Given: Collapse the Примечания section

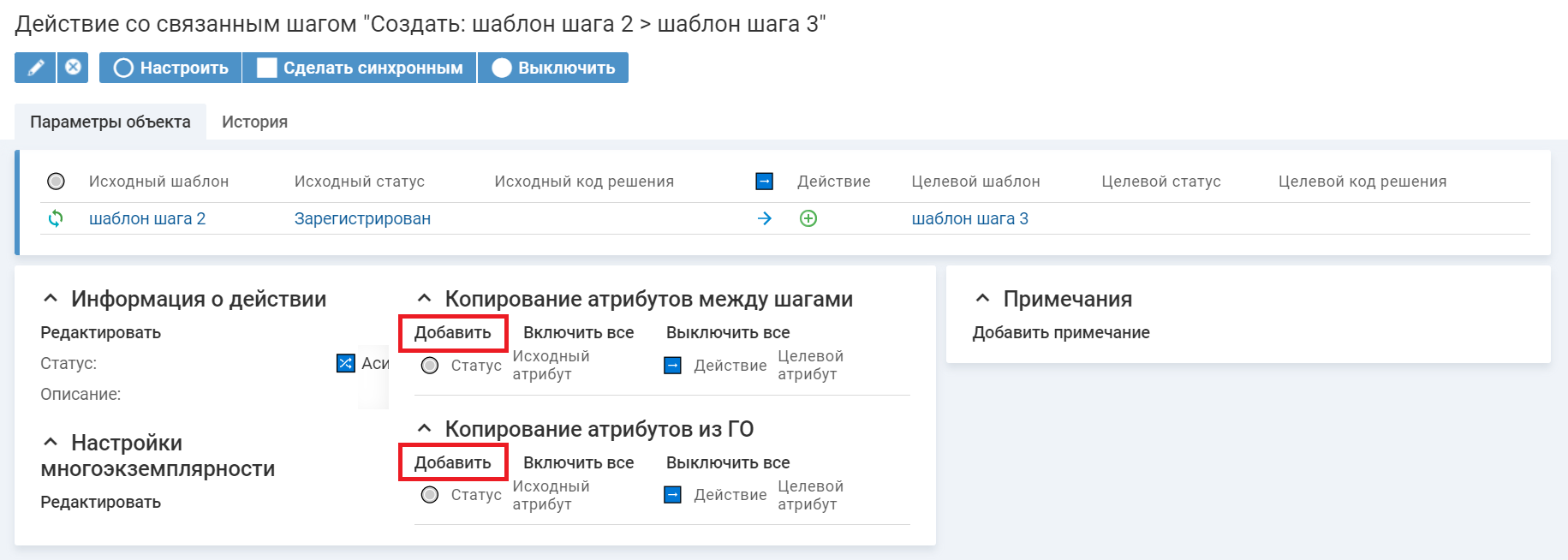Looking at the screenshot, I should 982,299.
